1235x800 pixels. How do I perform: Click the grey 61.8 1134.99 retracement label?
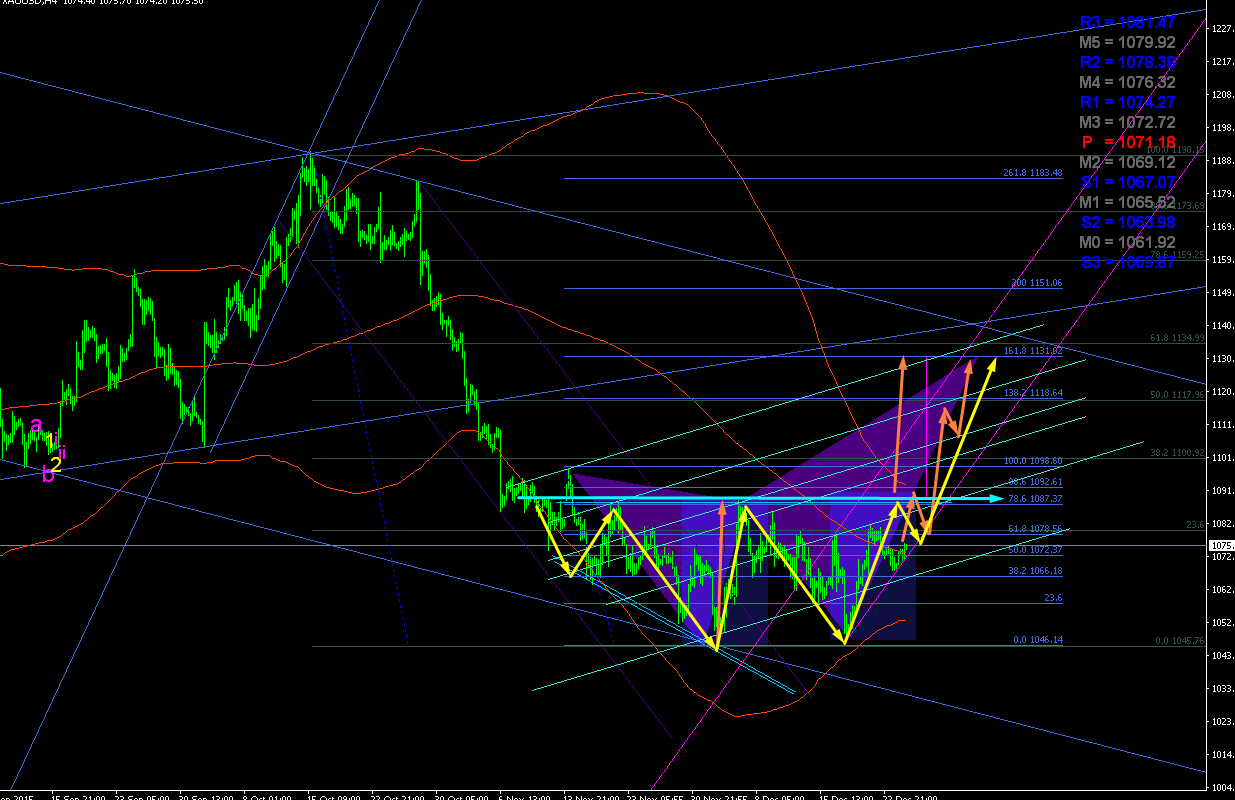pyautogui.click(x=1176, y=338)
